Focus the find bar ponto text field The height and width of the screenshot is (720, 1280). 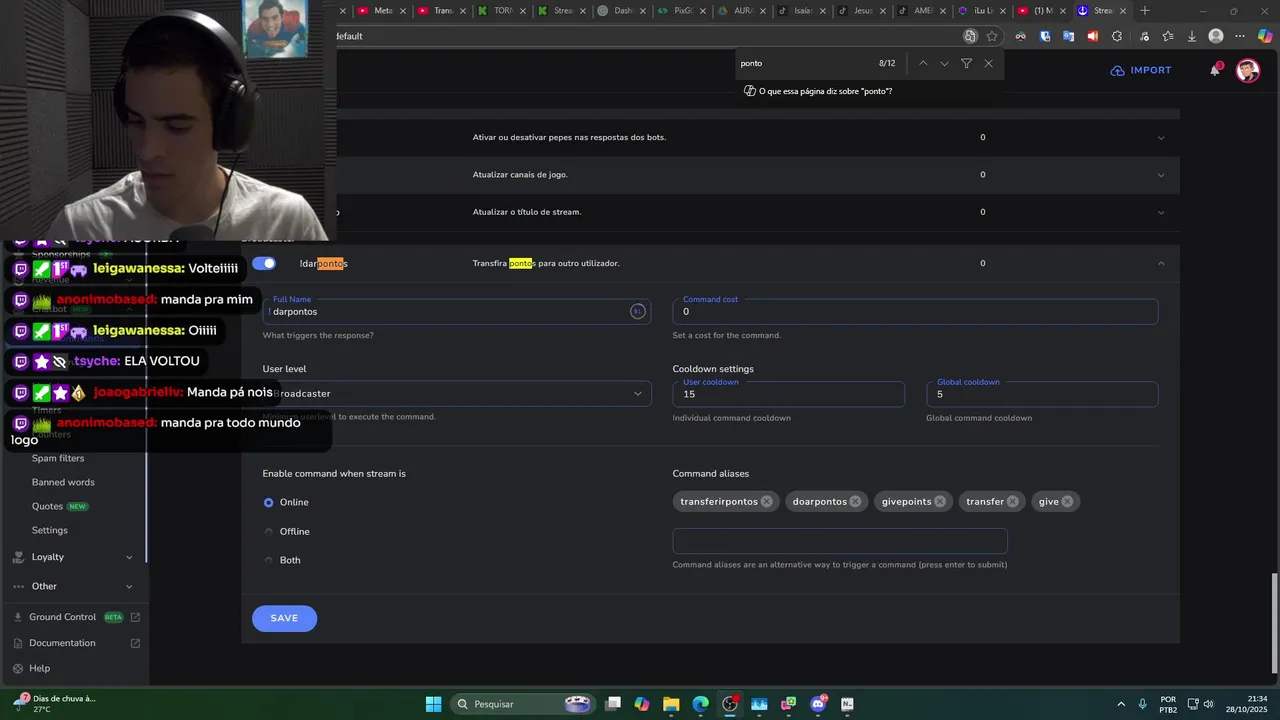805,63
